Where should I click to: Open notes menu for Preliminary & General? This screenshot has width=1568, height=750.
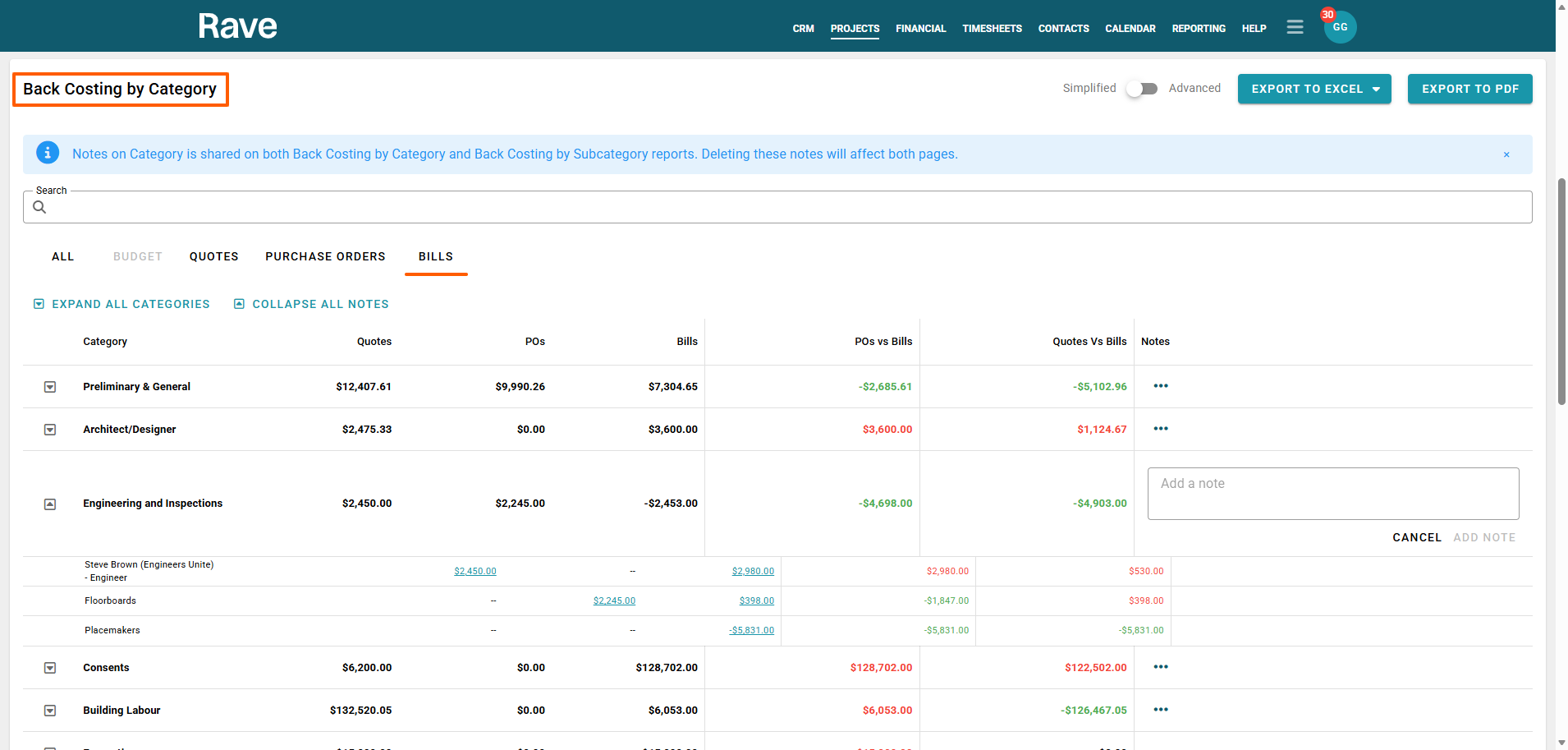(x=1160, y=386)
